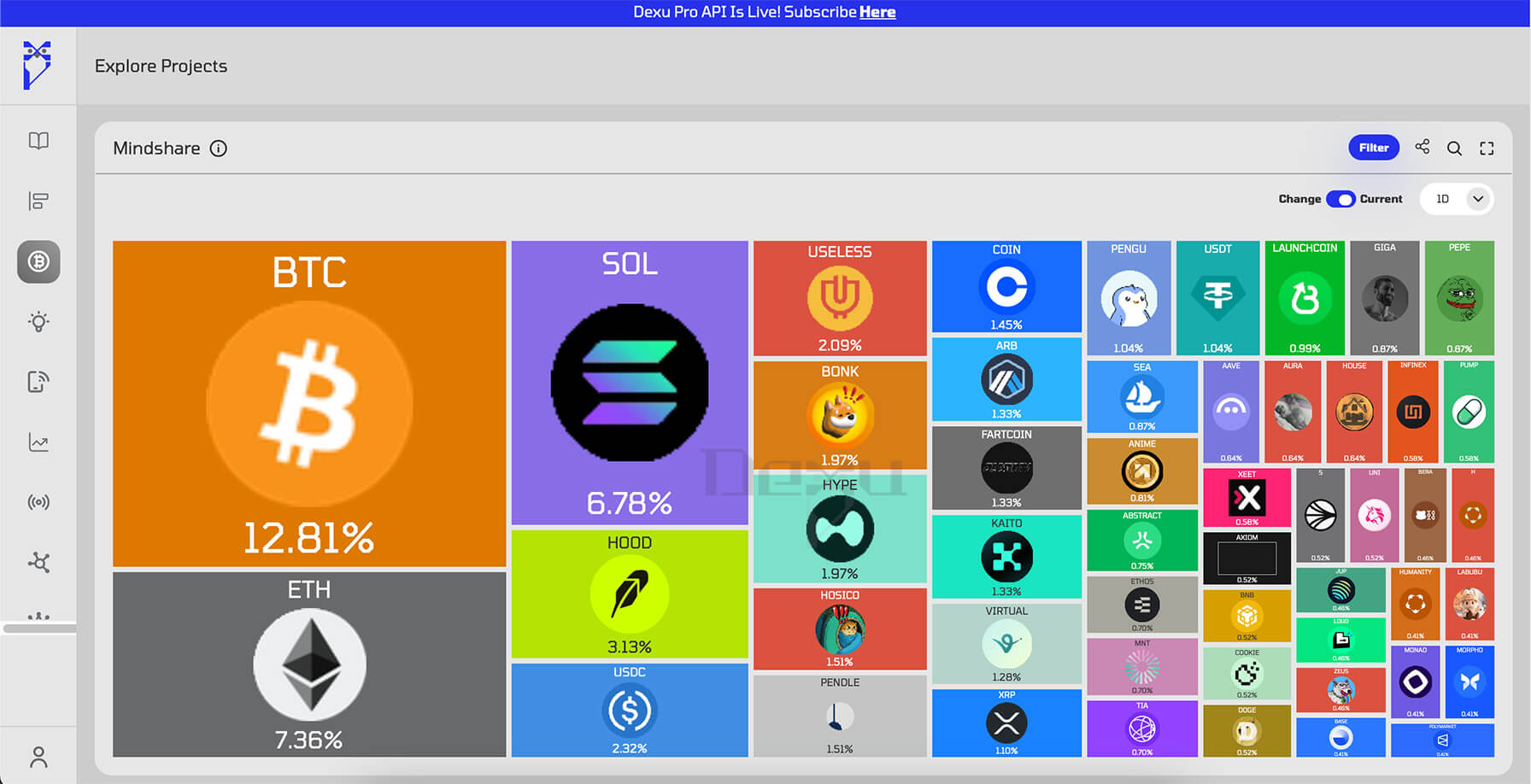Open the document feed icon in sidebar
This screenshot has height=784, width=1531.
tap(38, 382)
